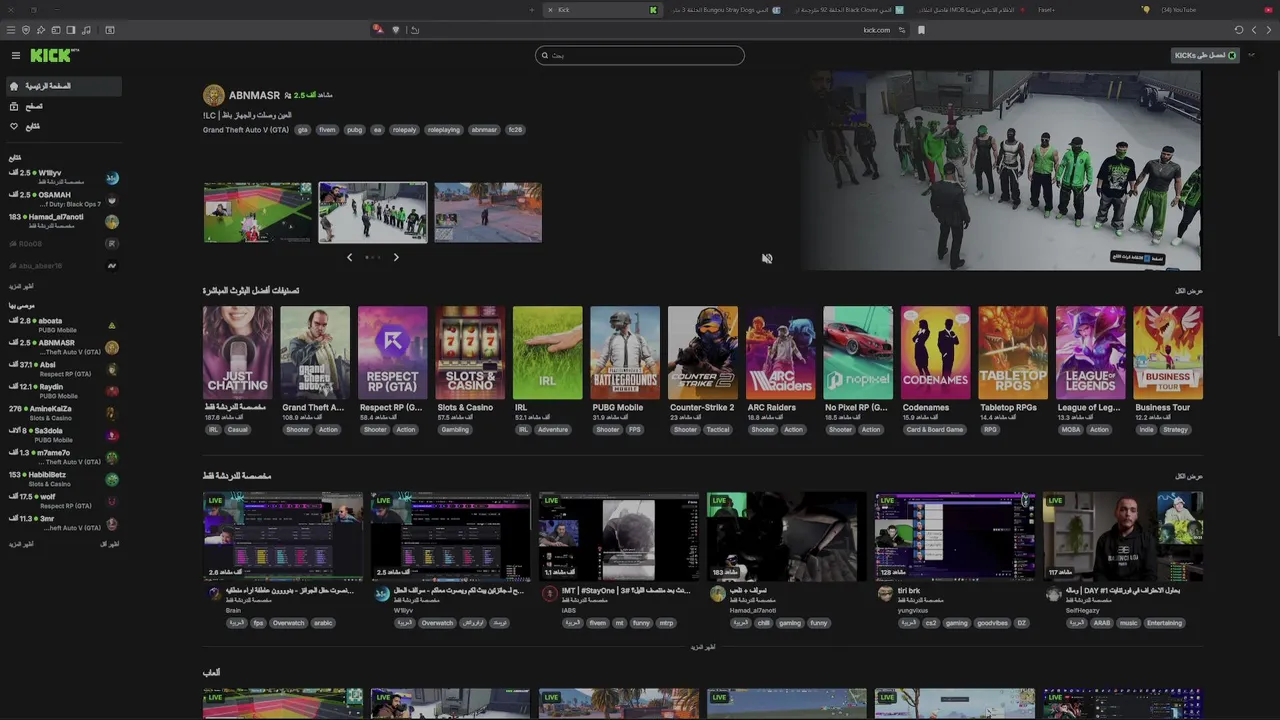Open the Brain live stream thumbnail
The width and height of the screenshot is (1280, 720).
pyautogui.click(x=283, y=536)
